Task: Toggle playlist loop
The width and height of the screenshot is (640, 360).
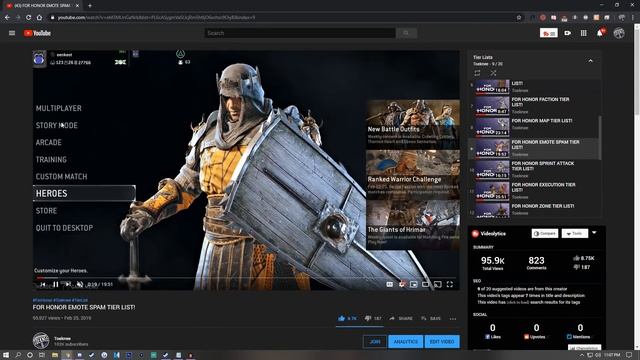Action: tap(477, 73)
